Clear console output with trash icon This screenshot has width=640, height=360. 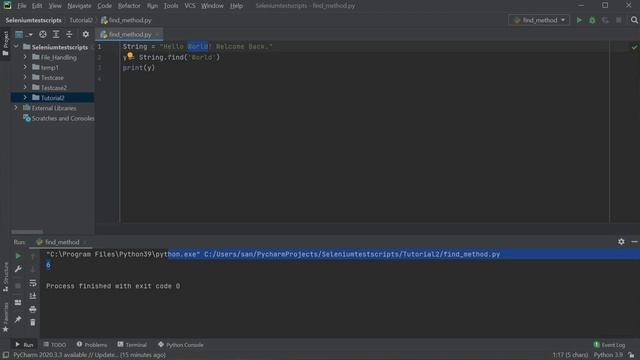click(x=33, y=322)
